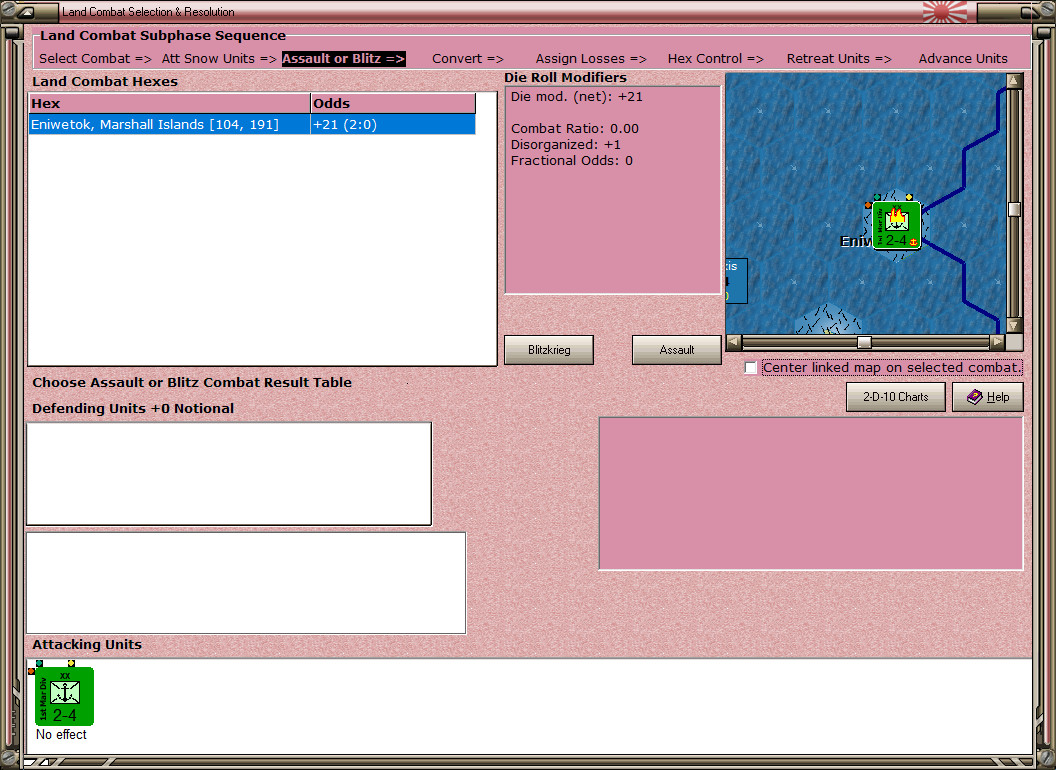
Task: Click the highlighted Assault or Blitz subphase
Action: pos(343,59)
